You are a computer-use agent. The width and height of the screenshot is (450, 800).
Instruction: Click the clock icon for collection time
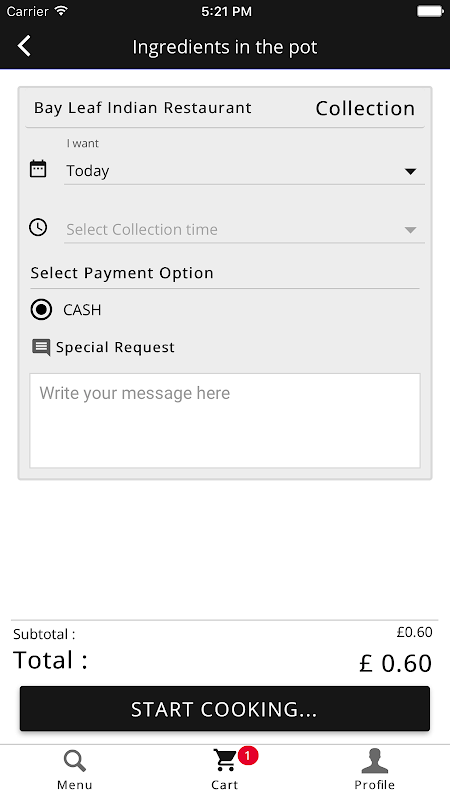(38, 228)
